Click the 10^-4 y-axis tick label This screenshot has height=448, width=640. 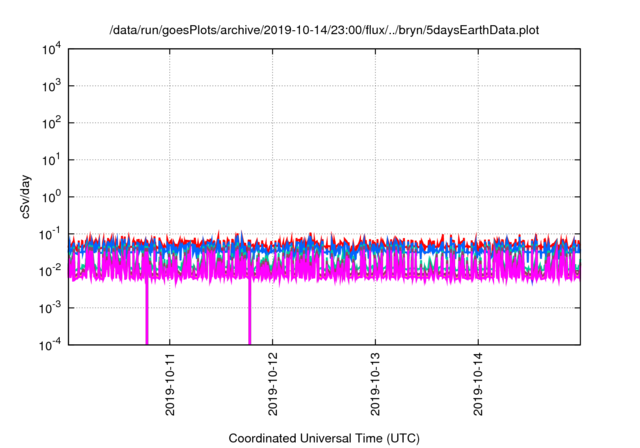pyautogui.click(x=50, y=346)
